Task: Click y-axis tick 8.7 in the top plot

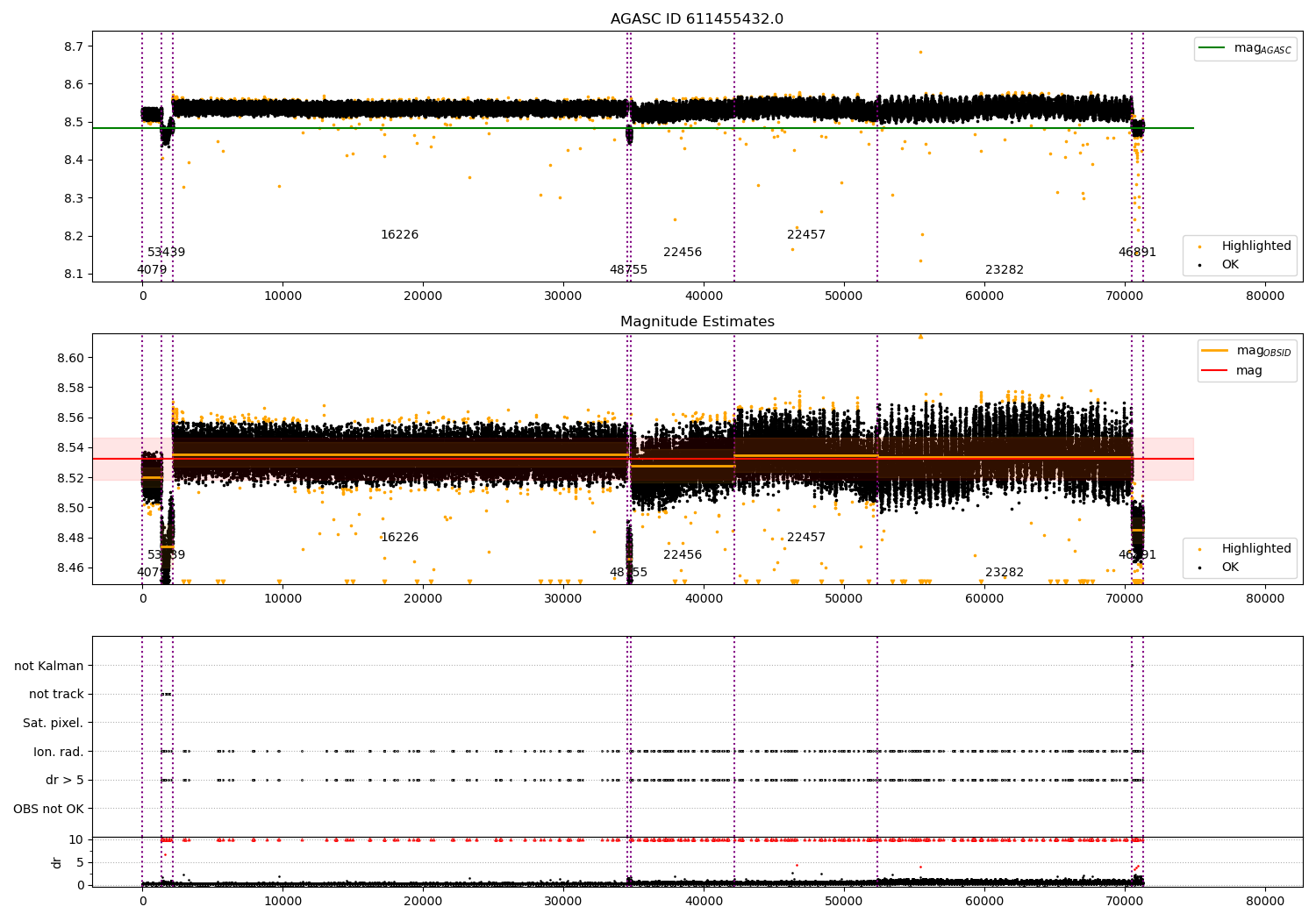Action: pos(75,46)
